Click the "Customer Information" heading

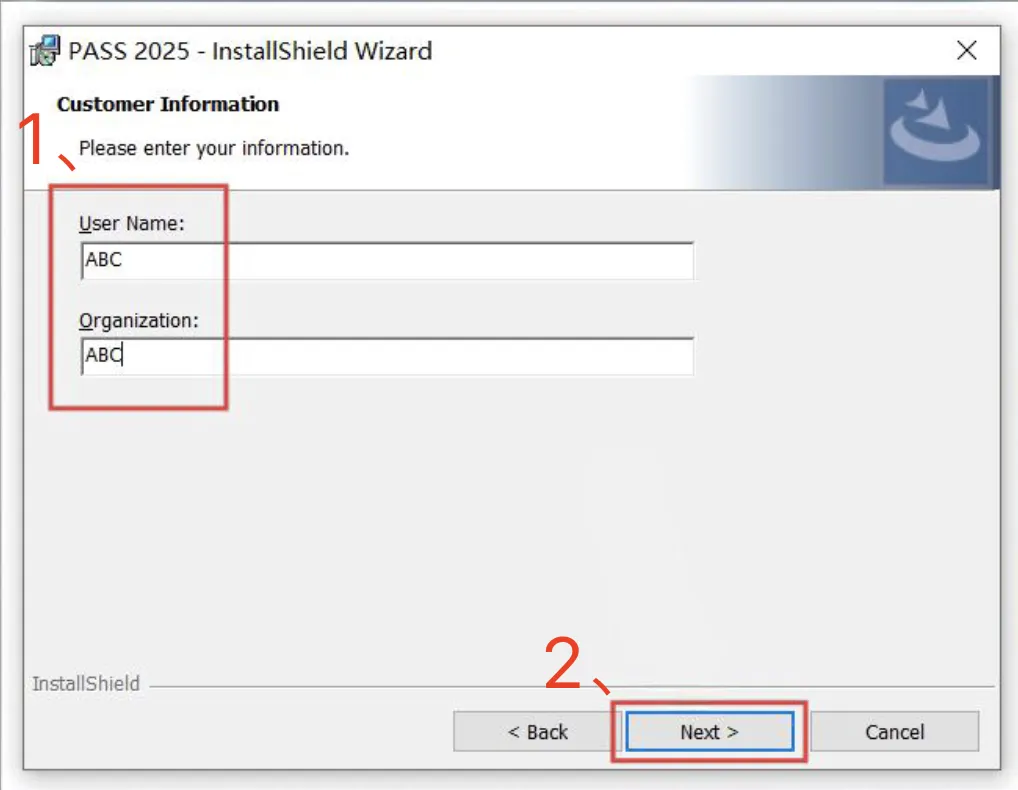click(x=168, y=104)
